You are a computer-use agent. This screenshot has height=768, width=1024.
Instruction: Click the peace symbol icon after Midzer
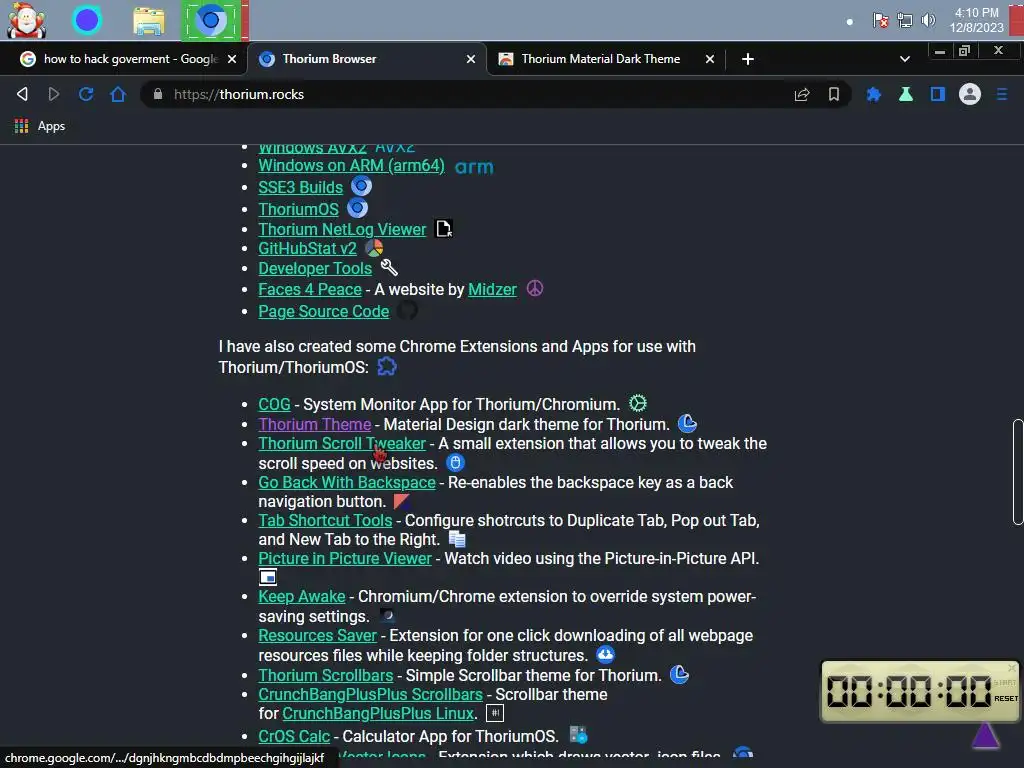pyautogui.click(x=535, y=289)
